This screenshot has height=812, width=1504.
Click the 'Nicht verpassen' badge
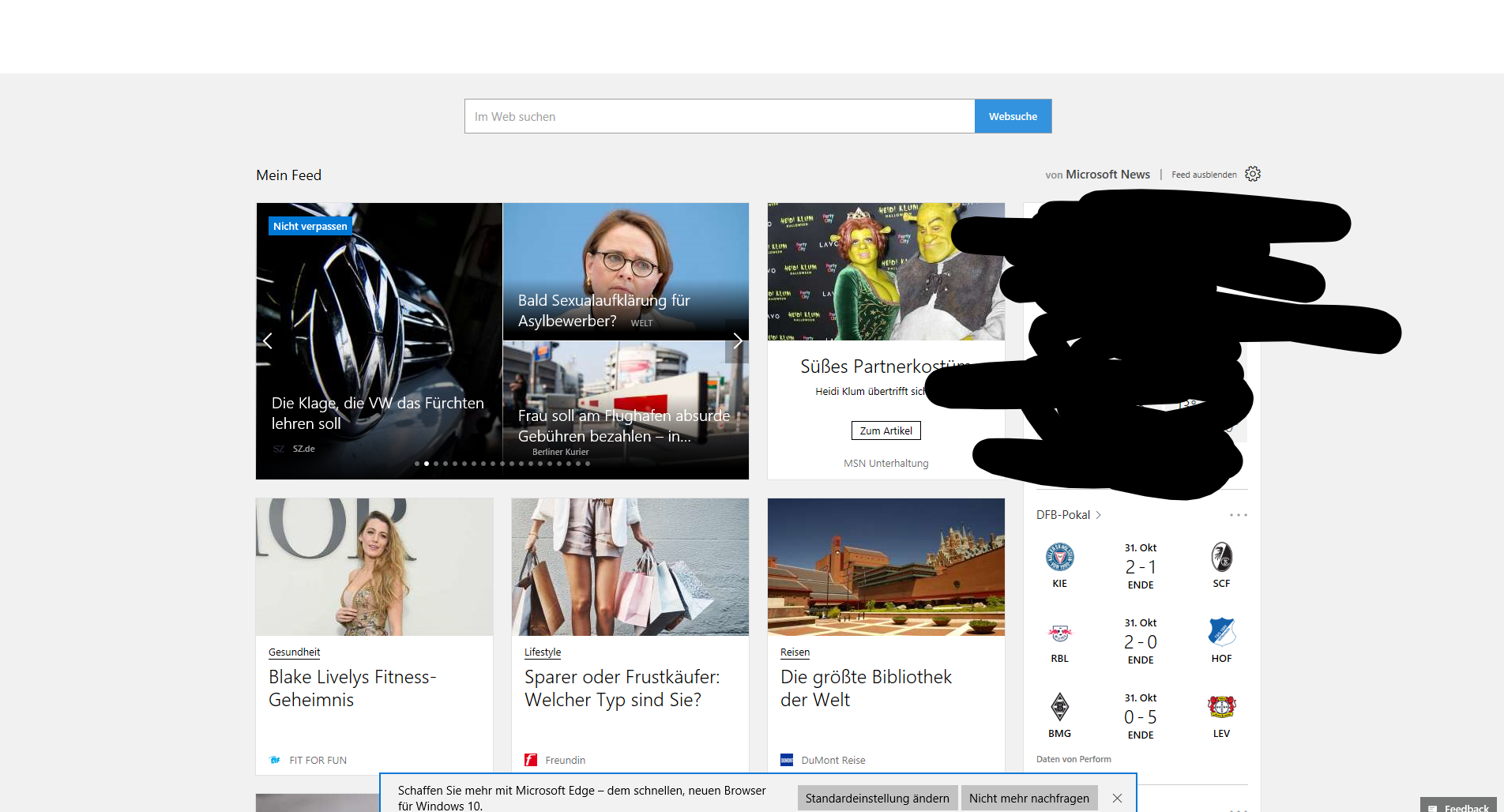310,226
